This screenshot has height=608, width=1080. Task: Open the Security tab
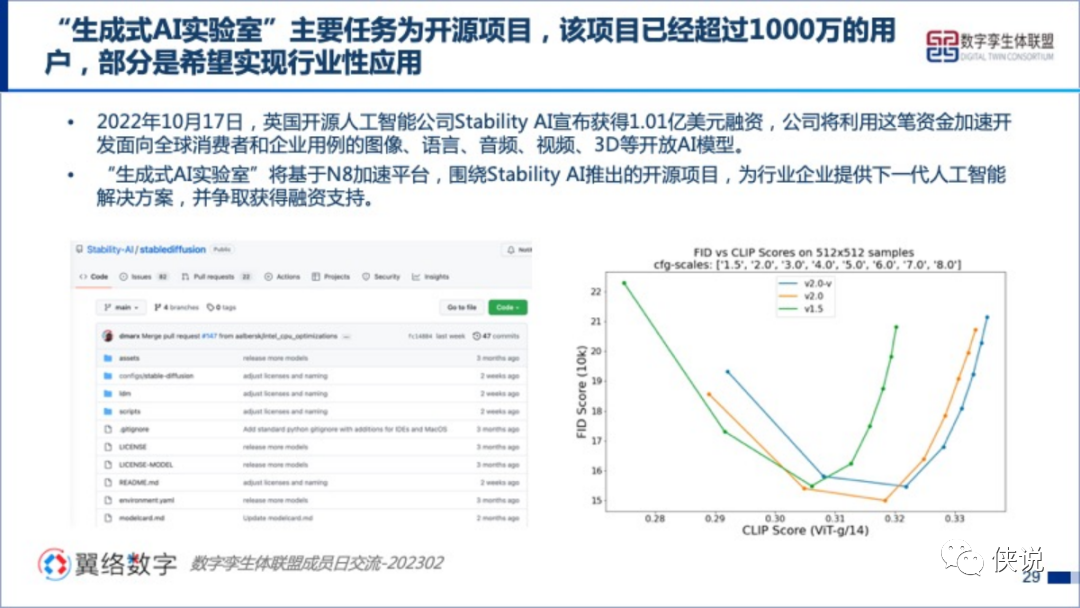pyautogui.click(x=381, y=277)
